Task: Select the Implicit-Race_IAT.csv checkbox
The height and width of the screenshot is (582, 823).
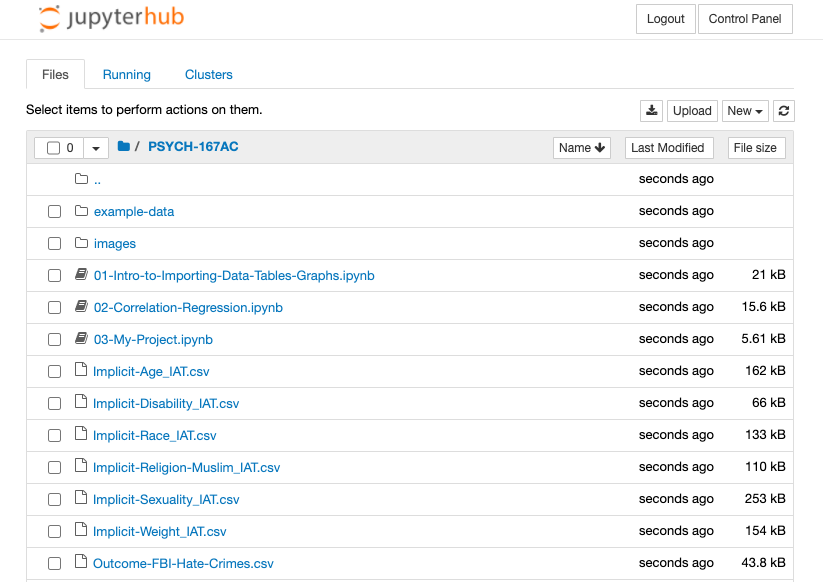Action: pyautogui.click(x=55, y=435)
